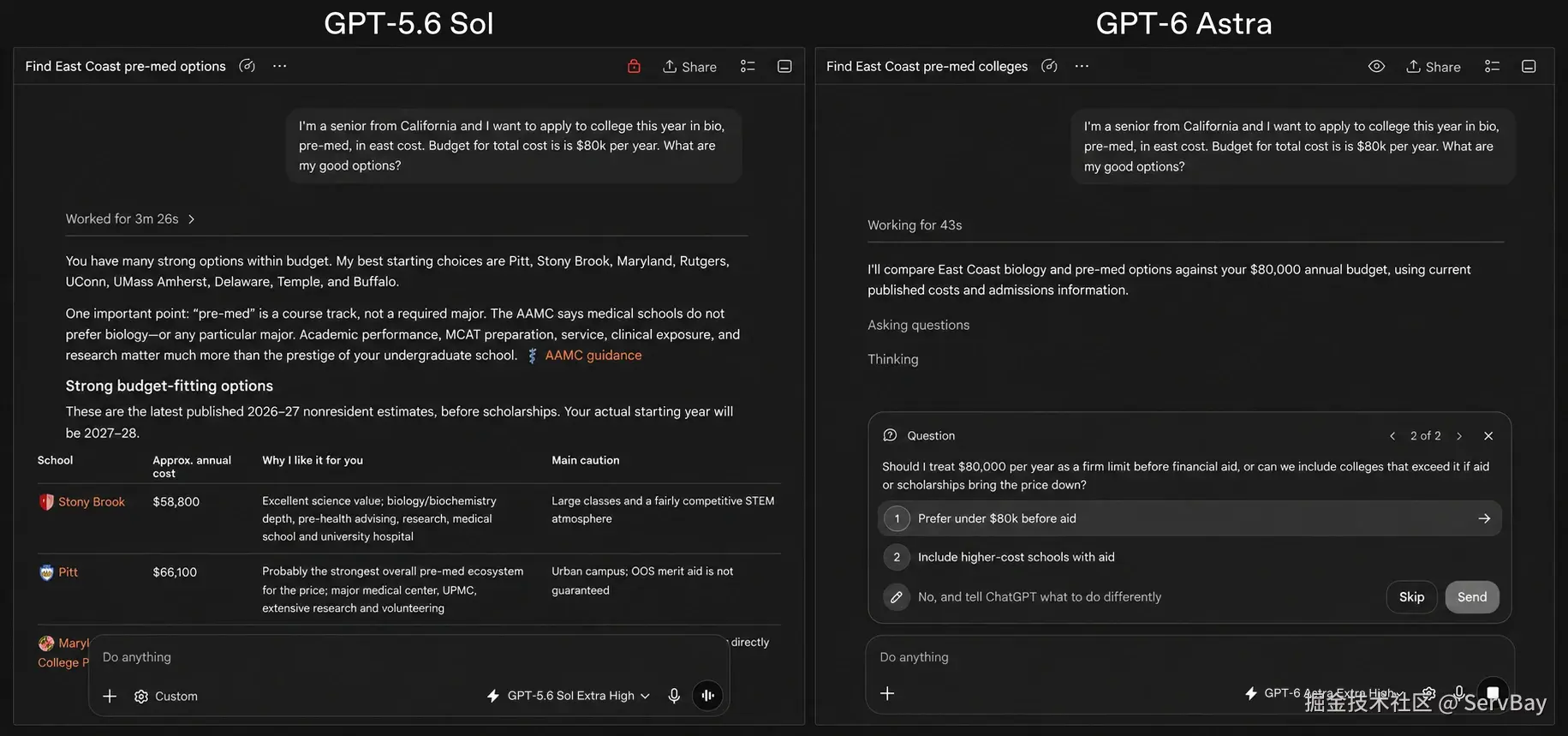Click 'No, and tell ChatGPT what to do differently' field
This screenshot has height=736, width=1568.
click(1040, 597)
